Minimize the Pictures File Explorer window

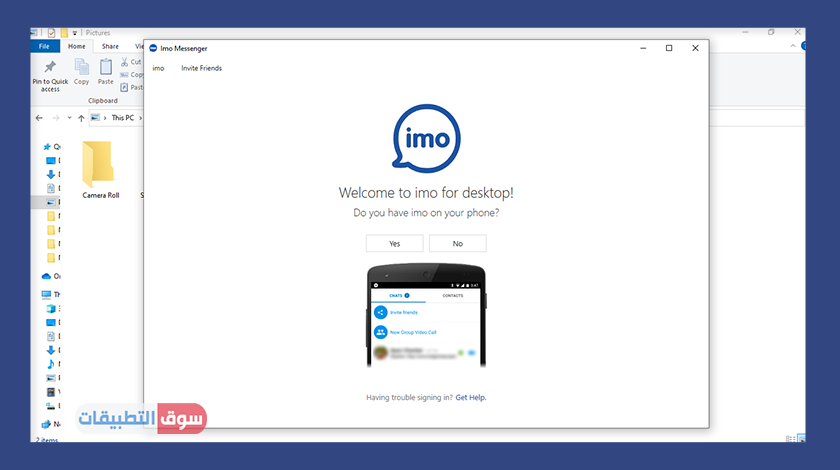point(745,32)
